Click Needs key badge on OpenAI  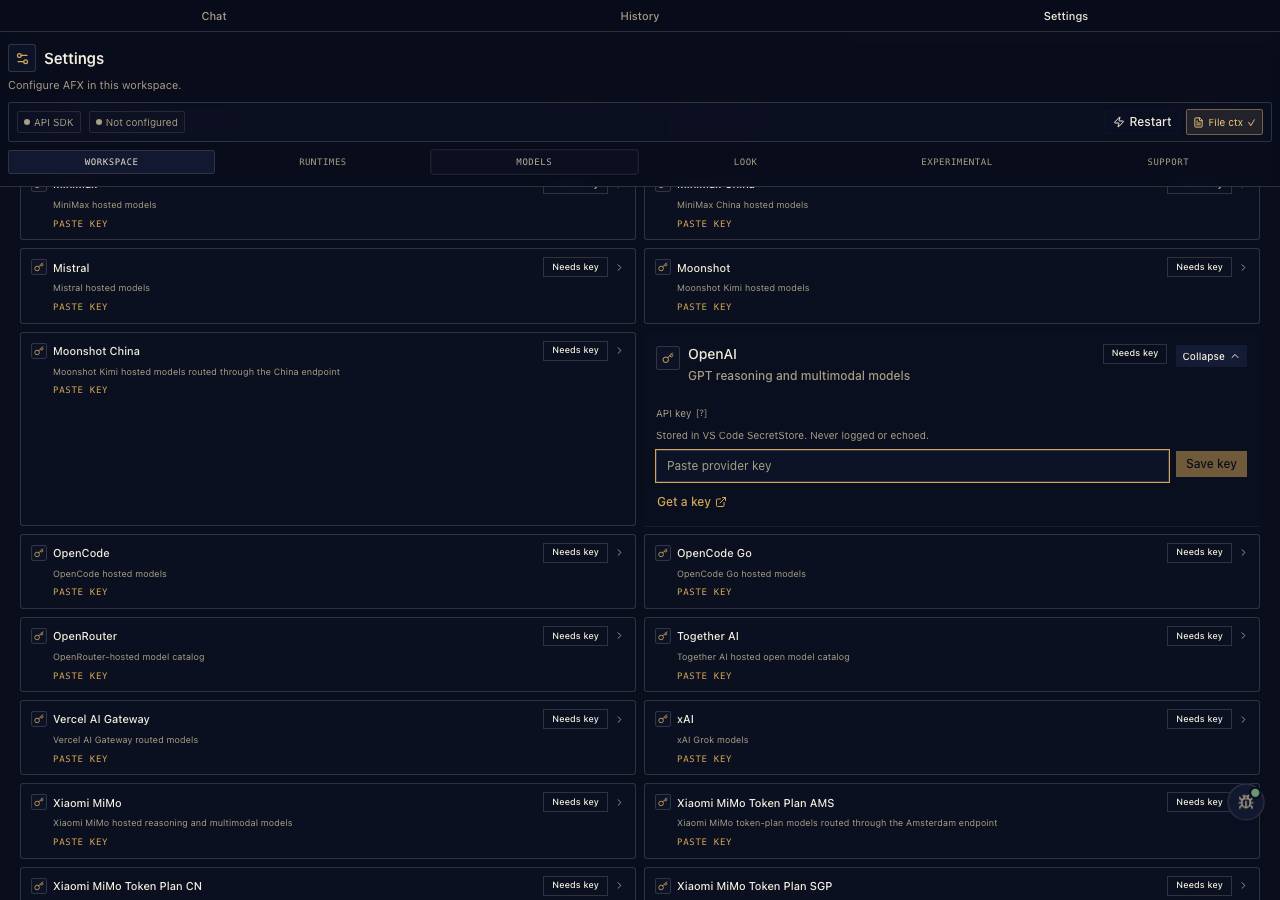pos(1135,353)
